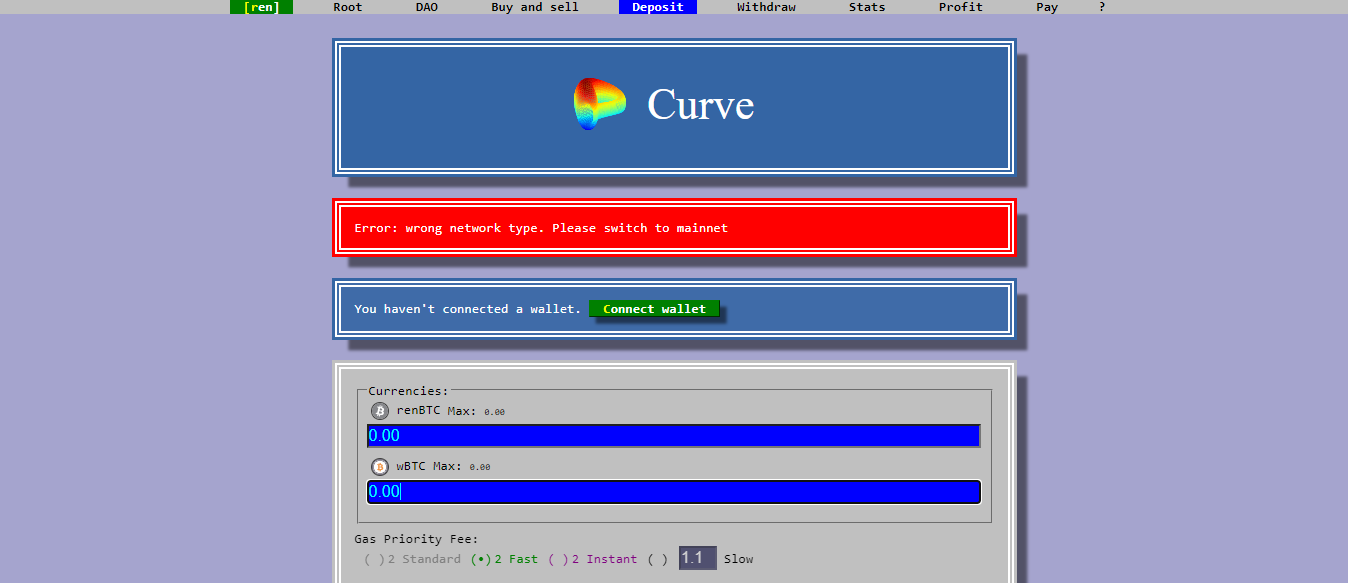Click "You haven't connected a wallet." text

[x=467, y=309]
